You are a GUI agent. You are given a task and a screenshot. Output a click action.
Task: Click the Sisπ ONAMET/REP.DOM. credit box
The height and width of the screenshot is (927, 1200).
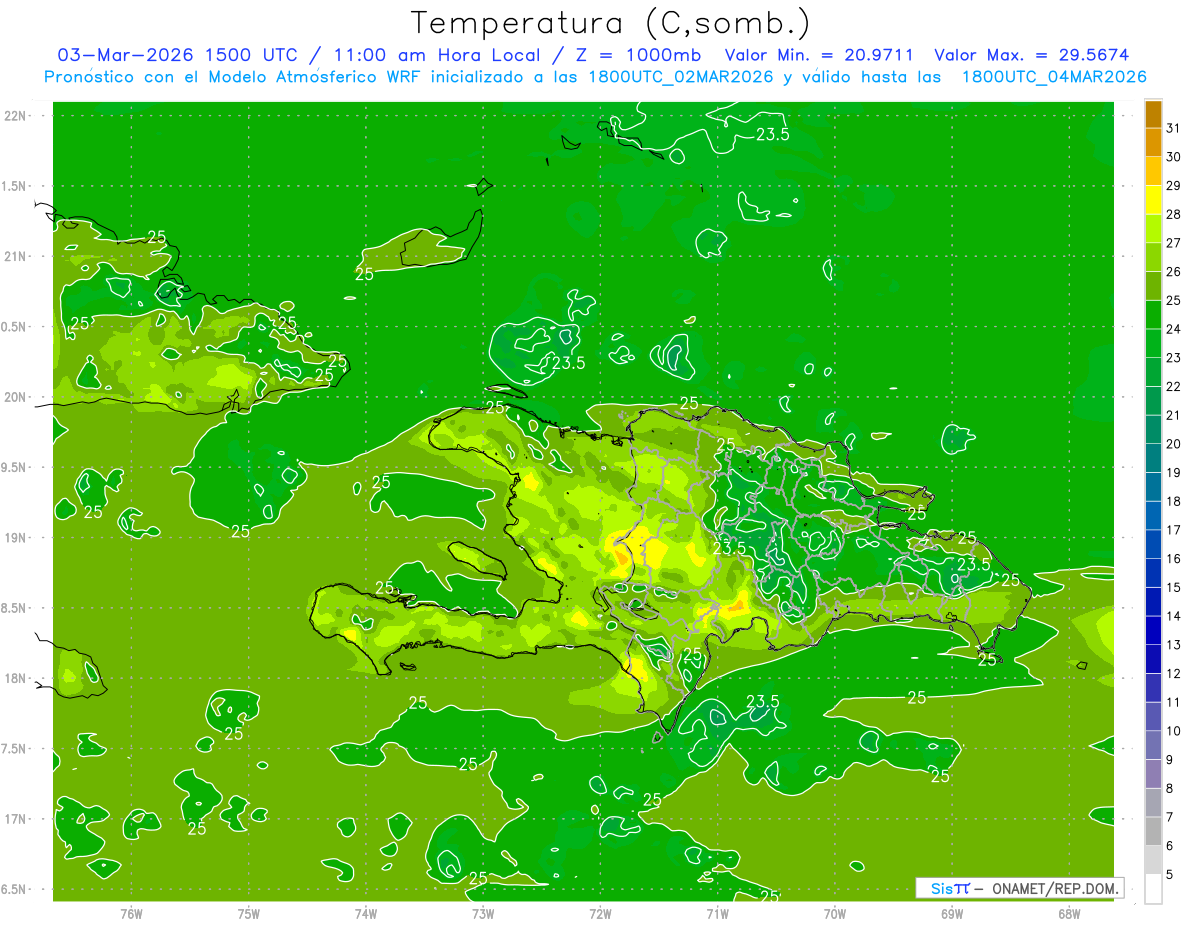pyautogui.click(x=1019, y=888)
